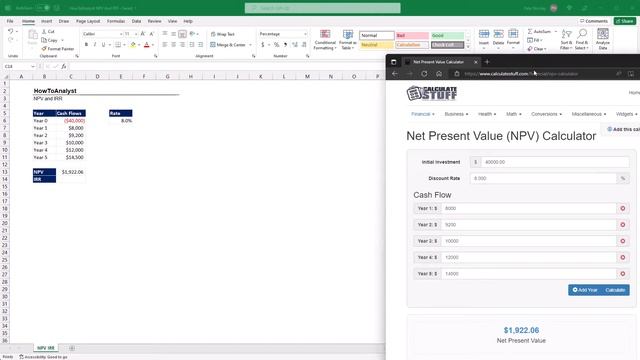Click the Share button

[624, 21]
